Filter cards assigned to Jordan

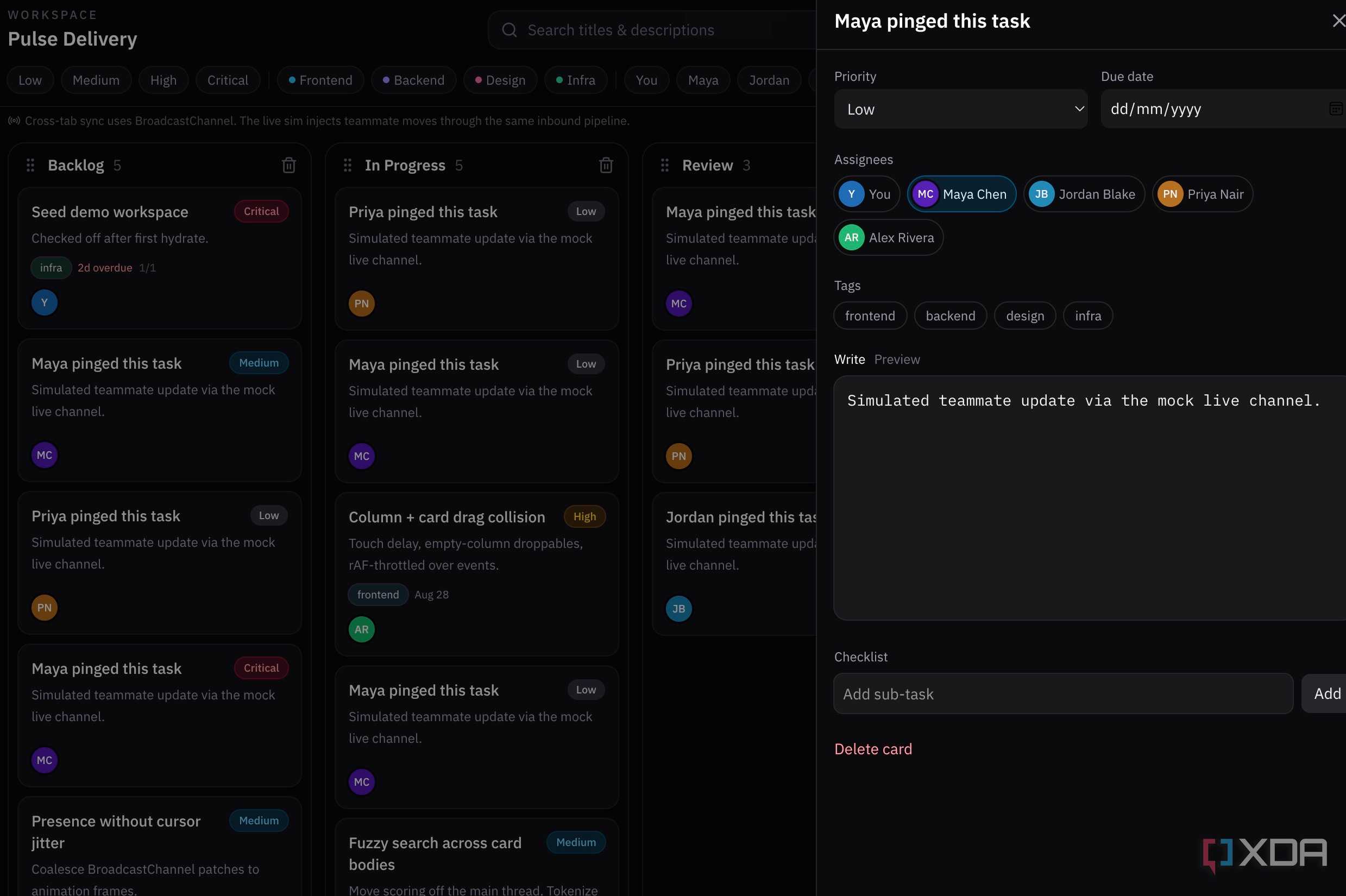click(769, 80)
